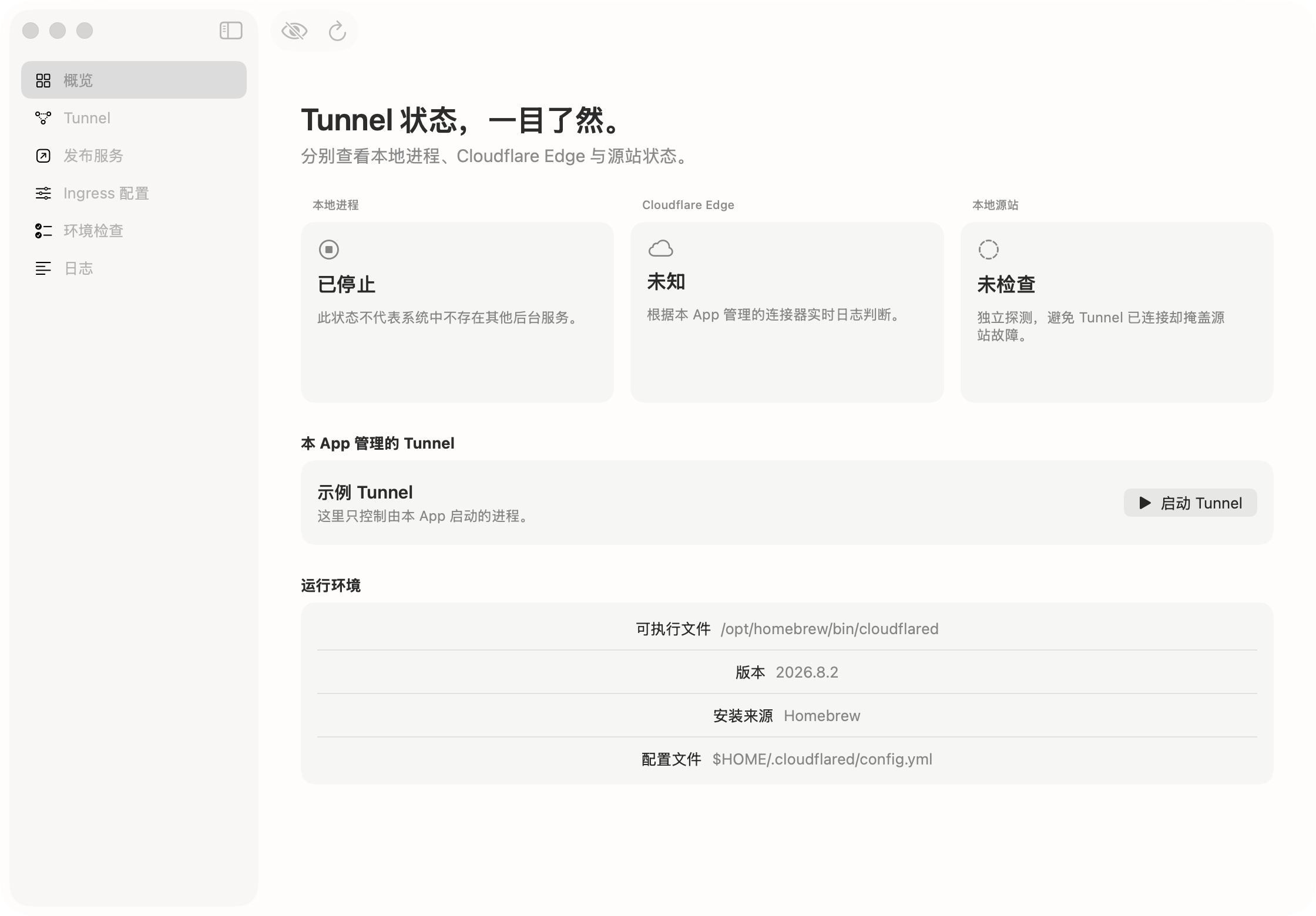1316x916 pixels.
Task: Click the $HOME/.cloudflared/config.yml path
Action: click(x=822, y=759)
